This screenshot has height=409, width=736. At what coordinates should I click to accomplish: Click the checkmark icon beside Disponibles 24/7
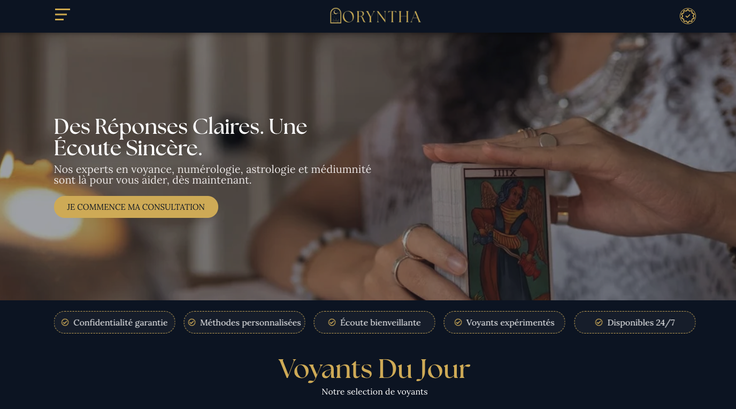click(599, 323)
